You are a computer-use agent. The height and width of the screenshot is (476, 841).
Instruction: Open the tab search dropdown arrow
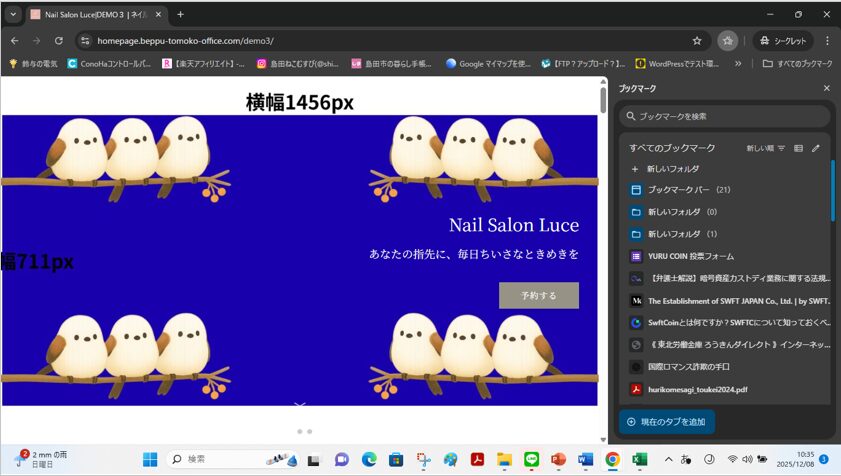tap(13, 14)
